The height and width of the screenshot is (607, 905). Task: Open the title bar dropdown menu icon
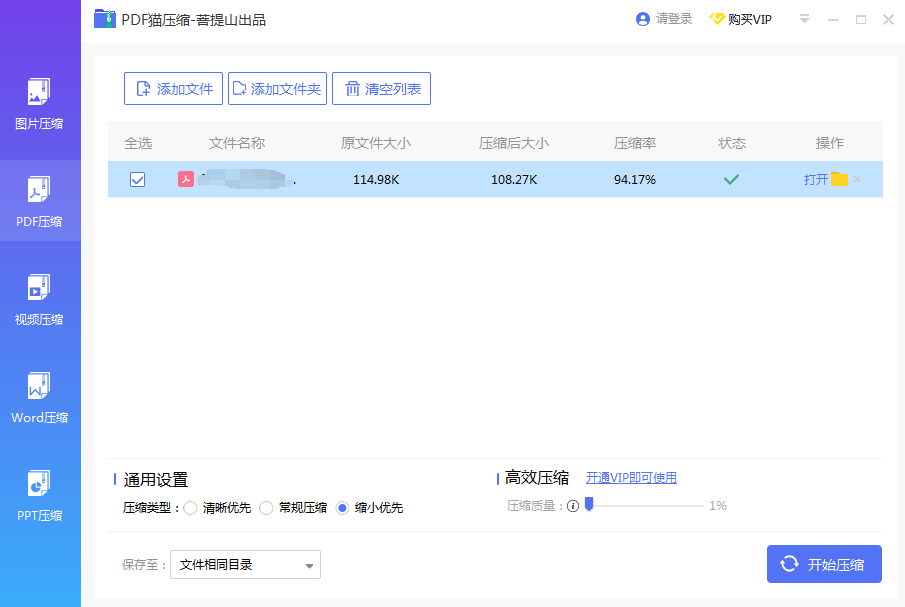click(804, 19)
